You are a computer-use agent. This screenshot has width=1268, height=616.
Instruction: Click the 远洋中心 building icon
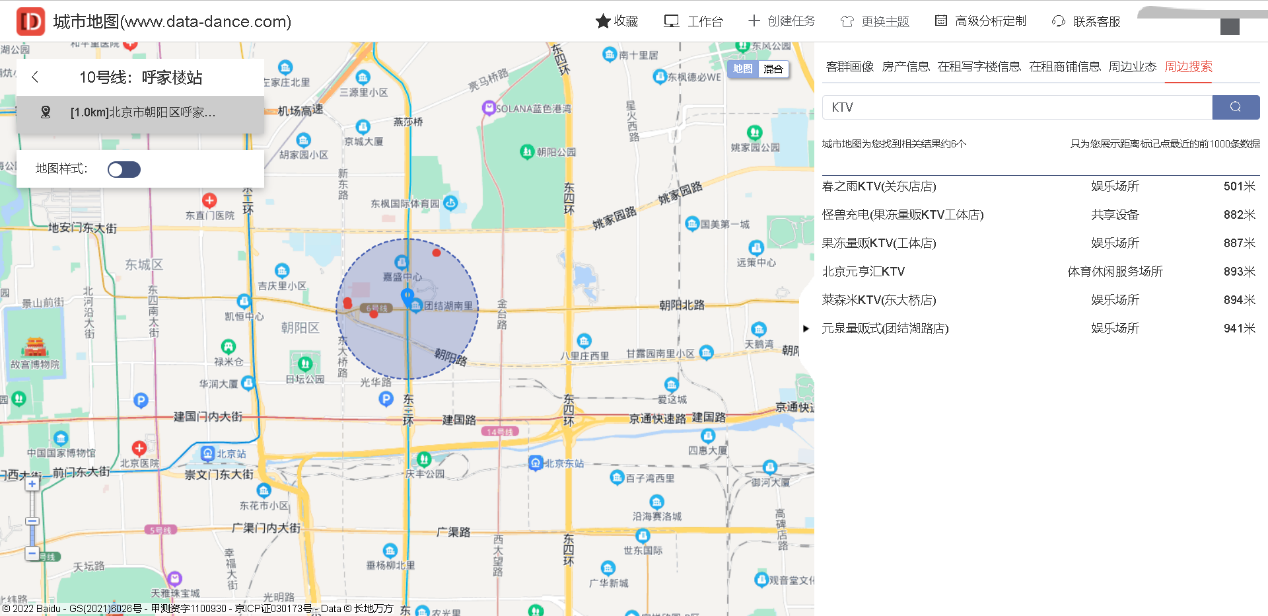click(756, 248)
